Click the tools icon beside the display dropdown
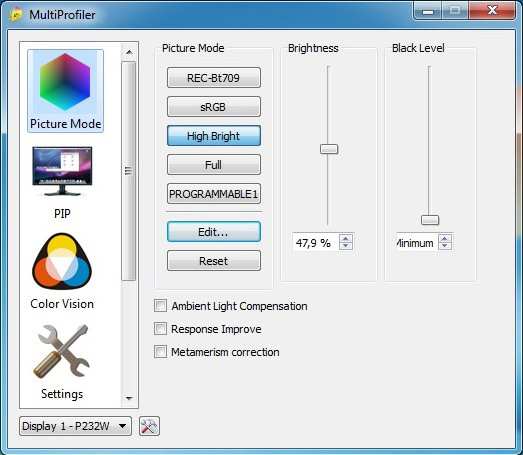 click(149, 426)
